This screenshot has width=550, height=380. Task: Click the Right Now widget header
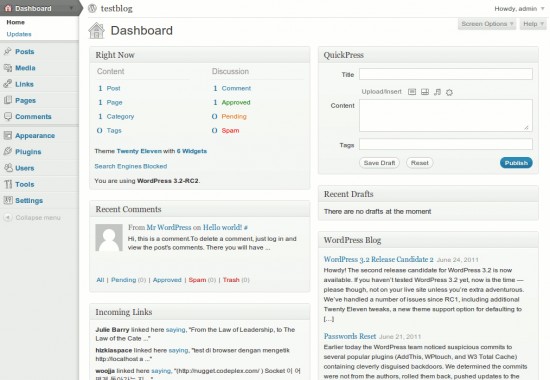click(x=200, y=55)
